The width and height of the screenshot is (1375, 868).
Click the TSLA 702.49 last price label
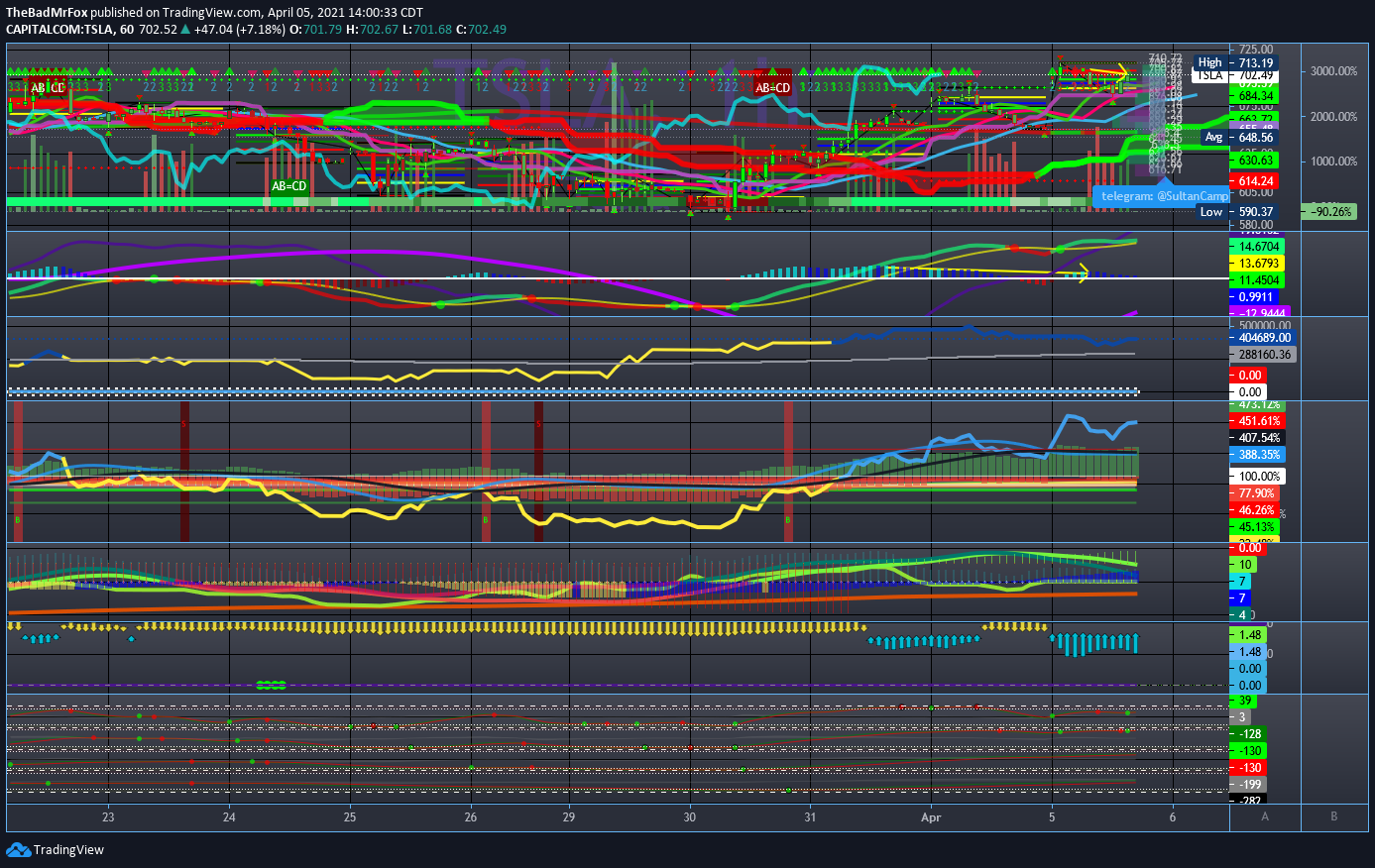pyautogui.click(x=1236, y=75)
